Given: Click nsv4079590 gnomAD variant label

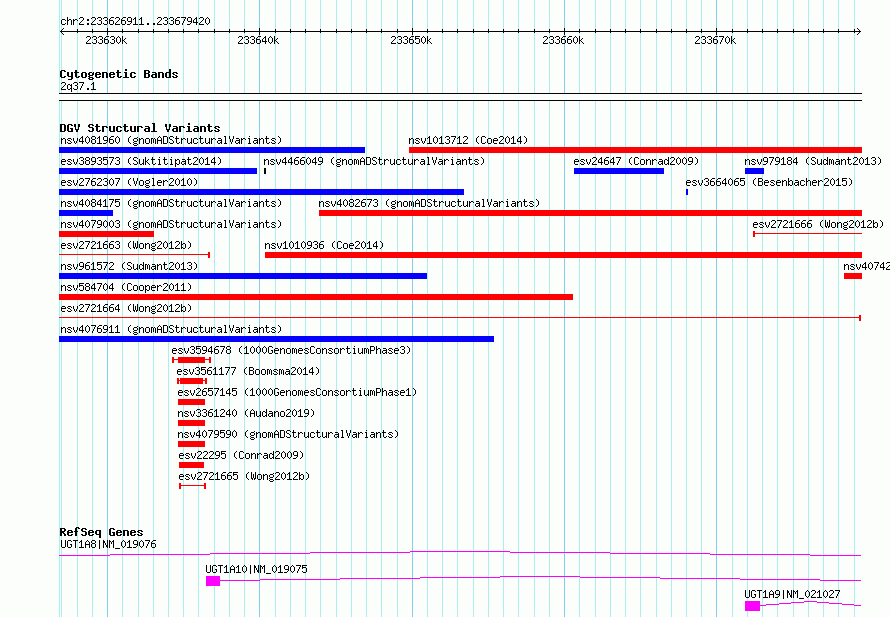Looking at the screenshot, I should click(288, 434).
